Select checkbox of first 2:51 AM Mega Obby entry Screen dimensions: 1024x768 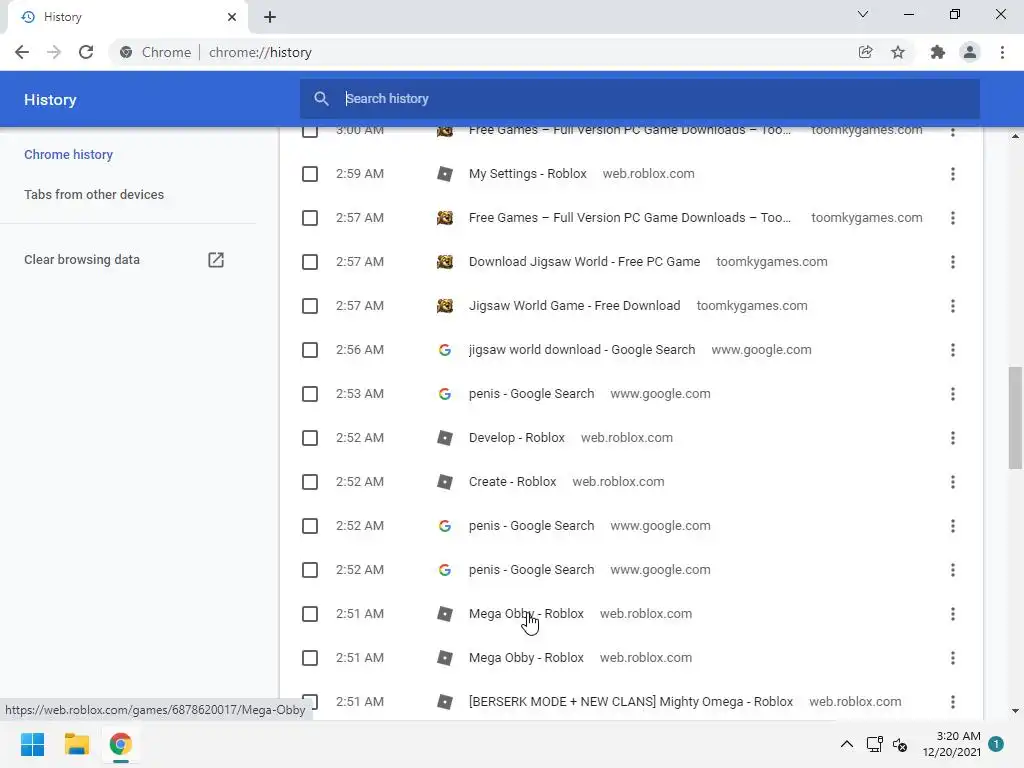point(310,614)
